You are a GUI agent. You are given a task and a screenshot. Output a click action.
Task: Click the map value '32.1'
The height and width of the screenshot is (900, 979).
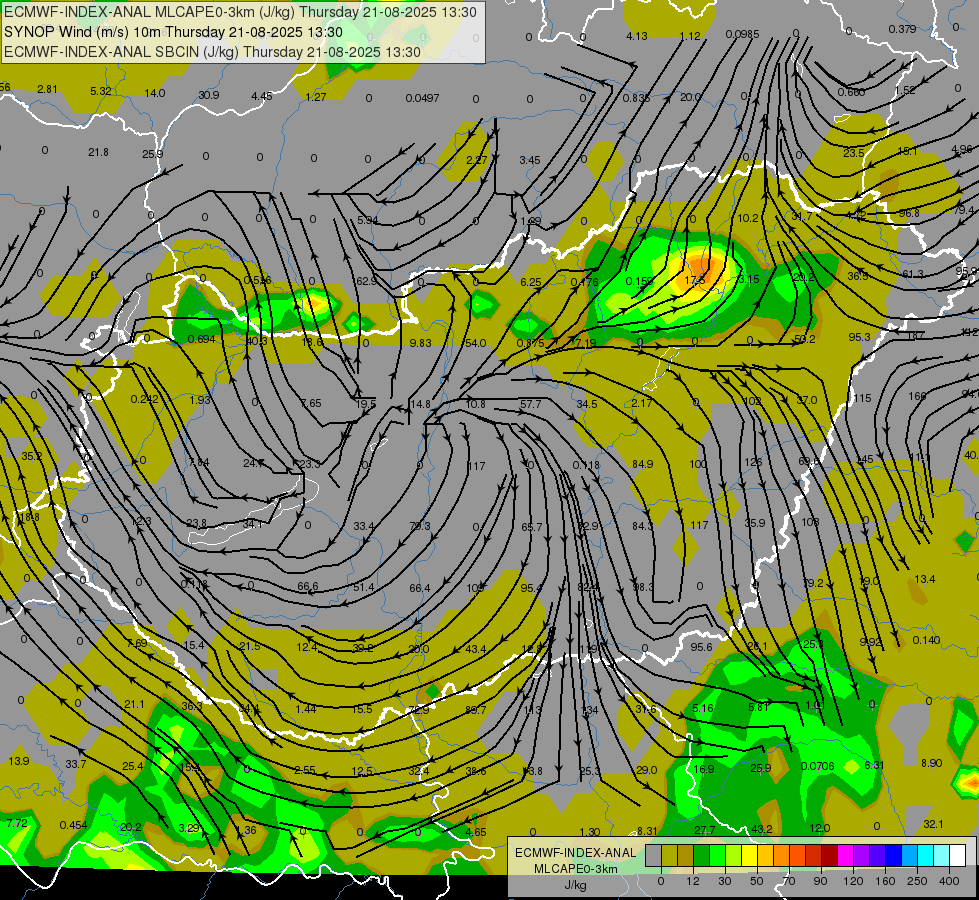933,824
